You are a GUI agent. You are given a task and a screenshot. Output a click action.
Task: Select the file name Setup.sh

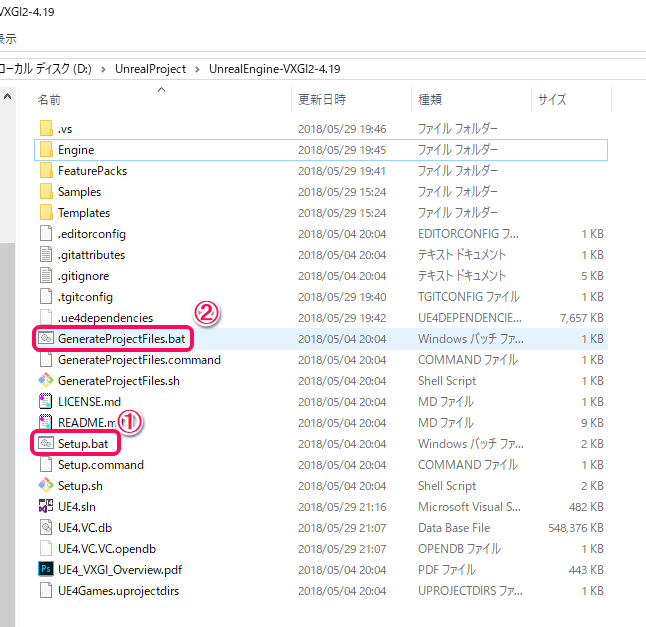[80, 486]
